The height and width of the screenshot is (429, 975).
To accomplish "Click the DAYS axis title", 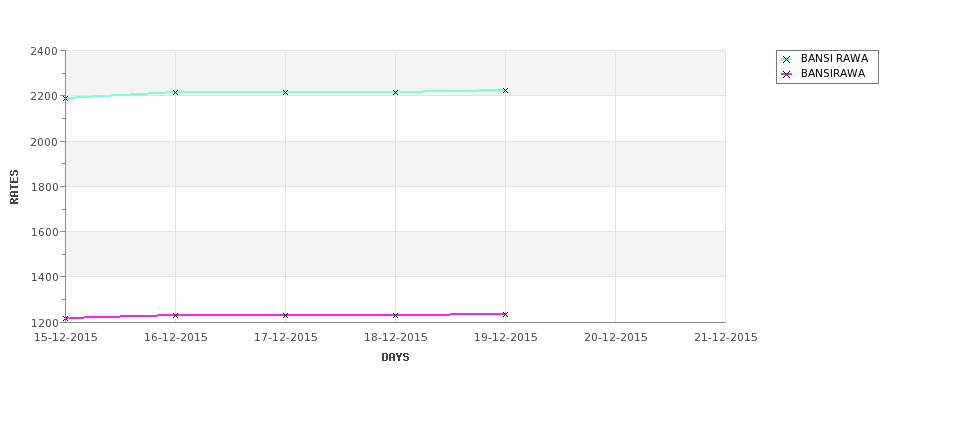I will pos(395,358).
